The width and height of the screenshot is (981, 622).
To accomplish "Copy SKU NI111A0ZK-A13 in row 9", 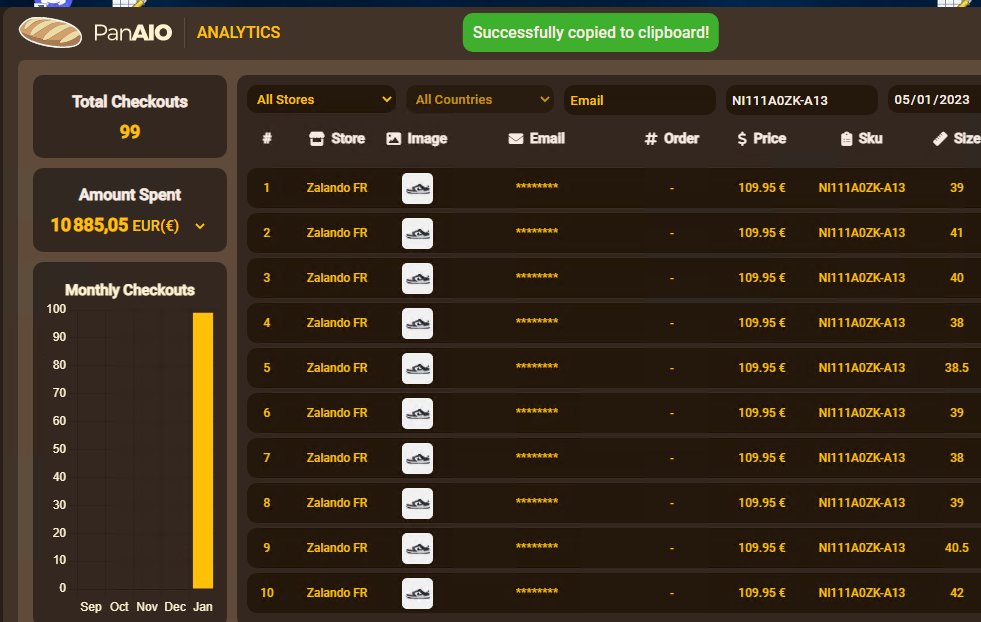I will (x=862, y=548).
